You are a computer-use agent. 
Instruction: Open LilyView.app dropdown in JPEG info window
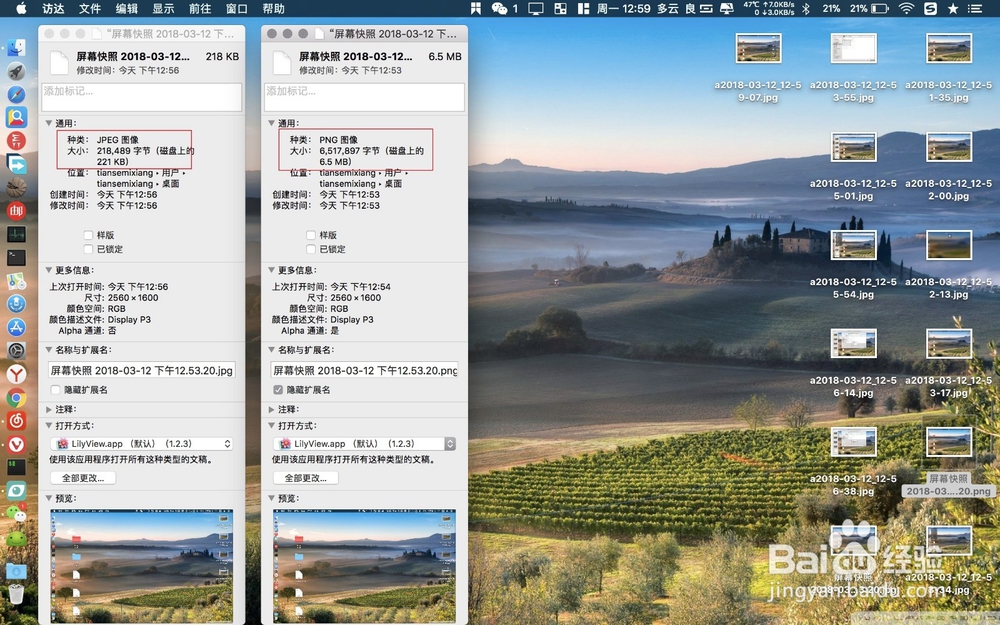coord(142,444)
